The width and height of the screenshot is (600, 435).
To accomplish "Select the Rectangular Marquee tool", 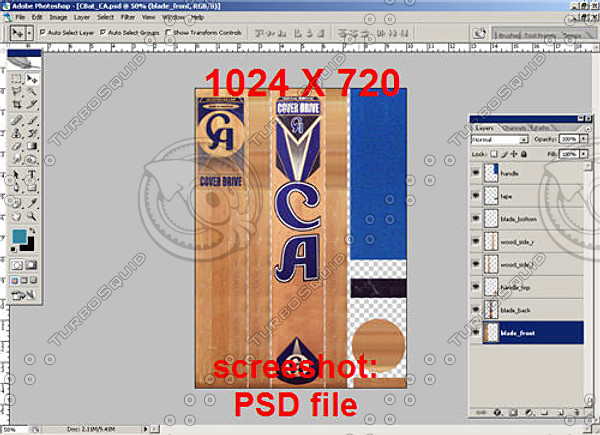I will pos(16,79).
